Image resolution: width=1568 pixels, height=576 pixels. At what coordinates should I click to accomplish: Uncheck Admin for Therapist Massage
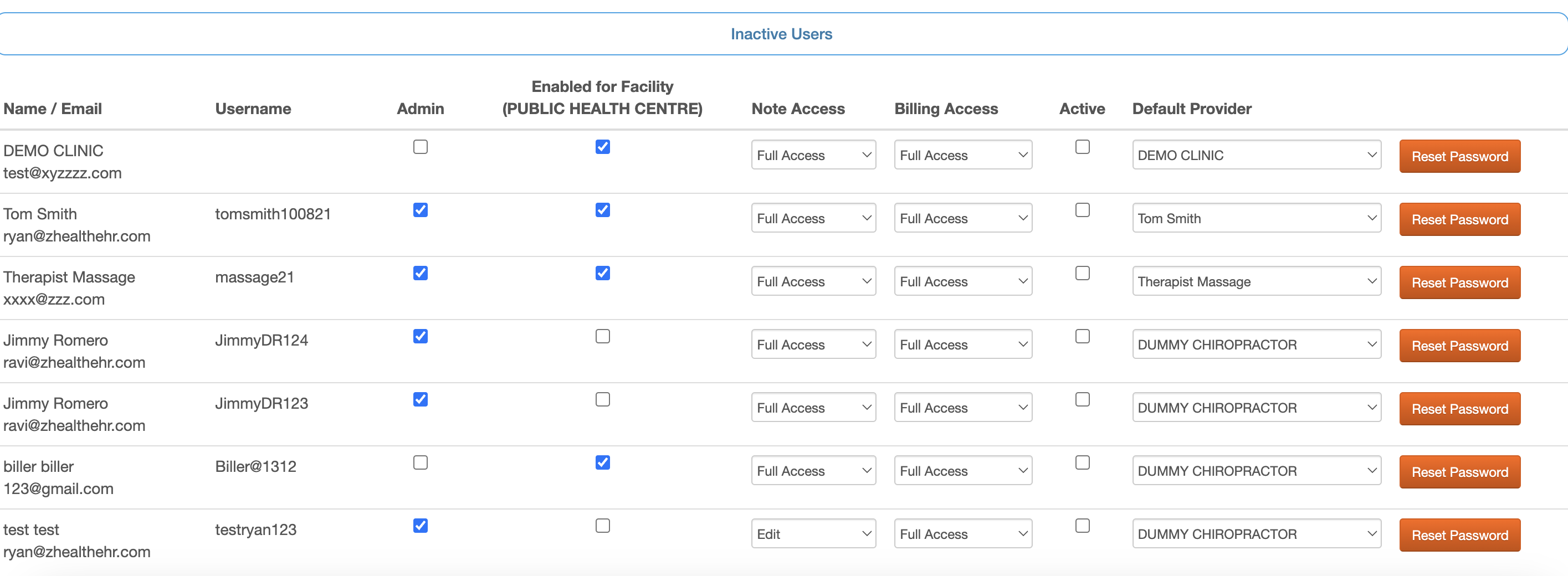pyautogui.click(x=420, y=274)
